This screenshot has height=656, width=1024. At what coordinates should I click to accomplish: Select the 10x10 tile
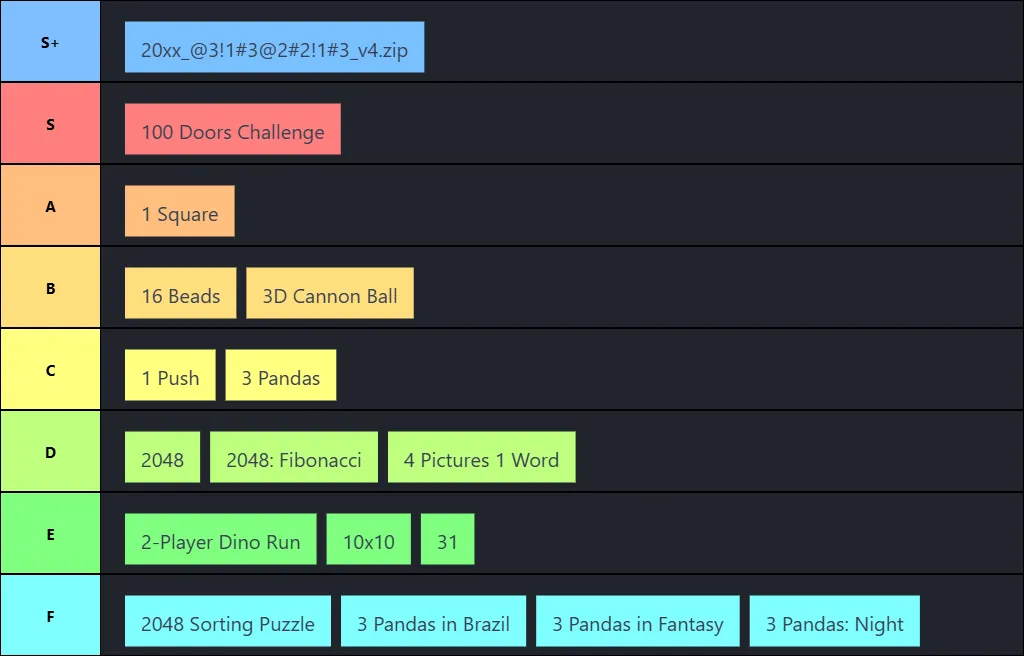(x=369, y=539)
